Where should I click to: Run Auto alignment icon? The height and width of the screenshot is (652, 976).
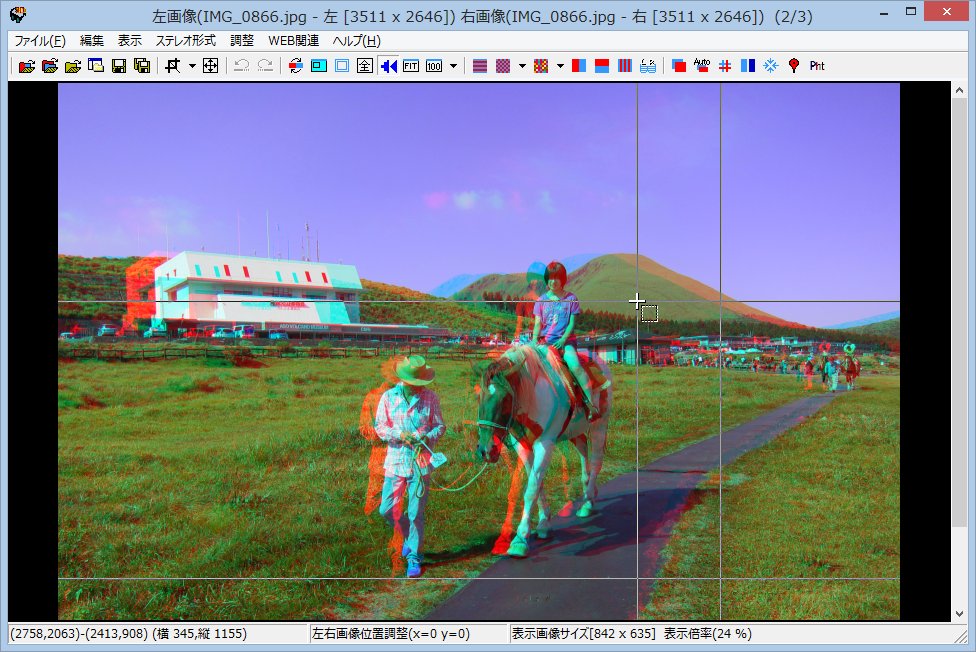click(x=702, y=66)
